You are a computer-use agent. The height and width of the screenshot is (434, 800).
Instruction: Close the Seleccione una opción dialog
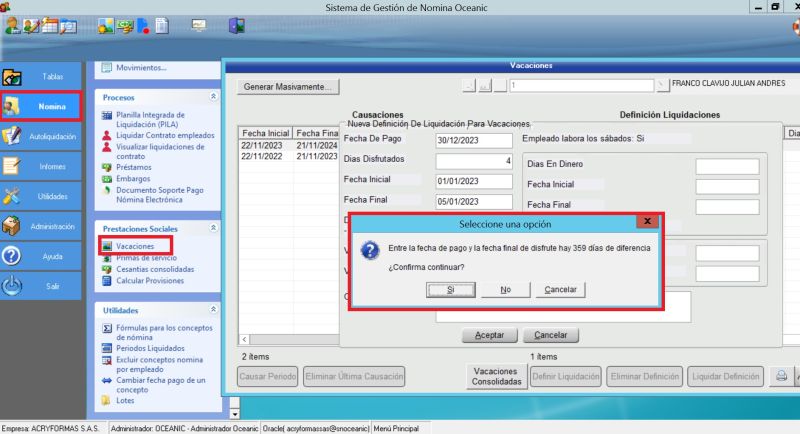pyautogui.click(x=648, y=221)
